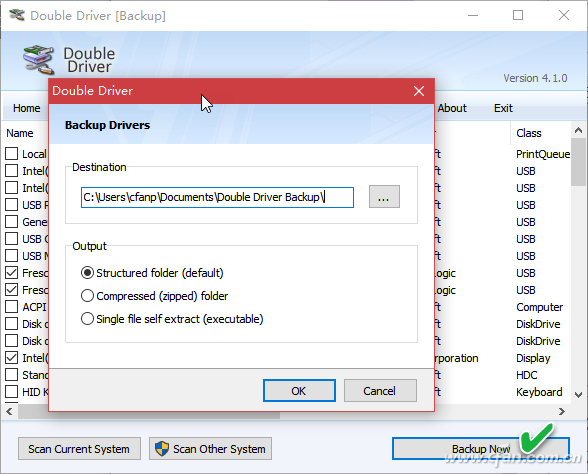
Task: Minimize the Double Driver window
Action: (x=473, y=15)
